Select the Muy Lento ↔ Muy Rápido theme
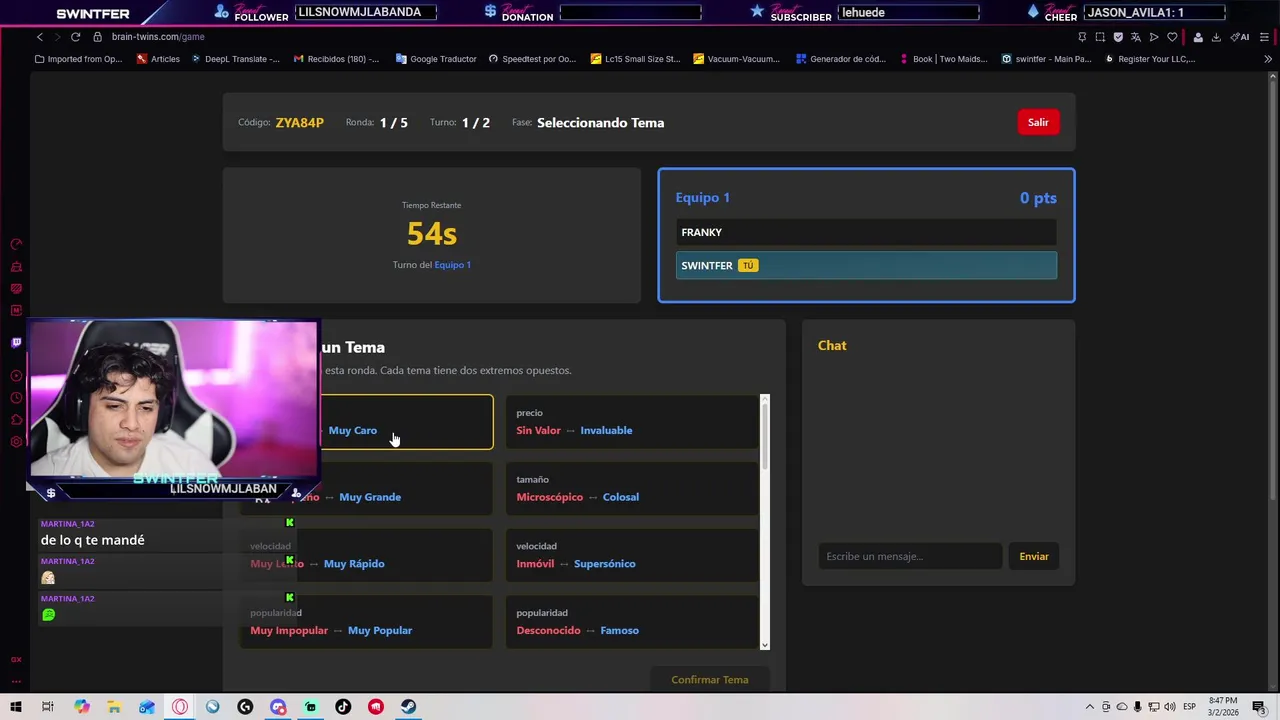 tap(366, 555)
